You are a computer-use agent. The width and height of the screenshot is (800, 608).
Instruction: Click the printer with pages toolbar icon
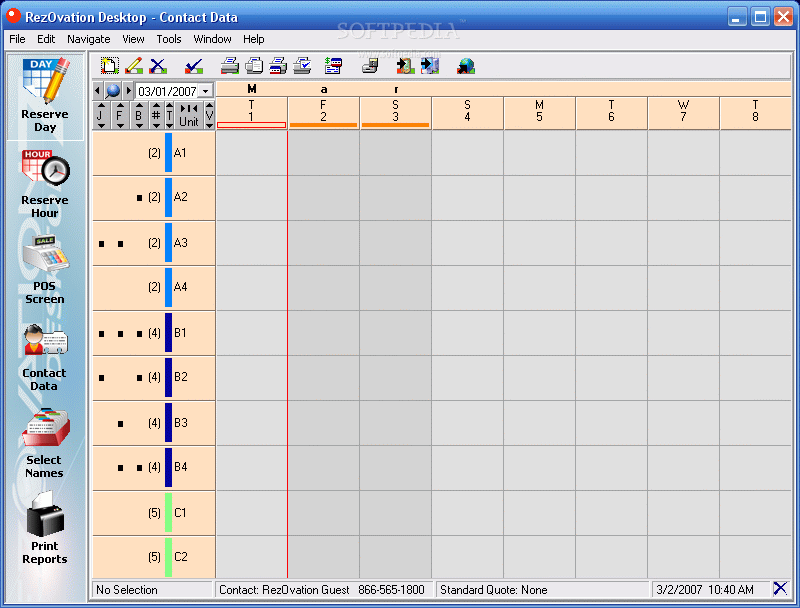click(x=254, y=66)
